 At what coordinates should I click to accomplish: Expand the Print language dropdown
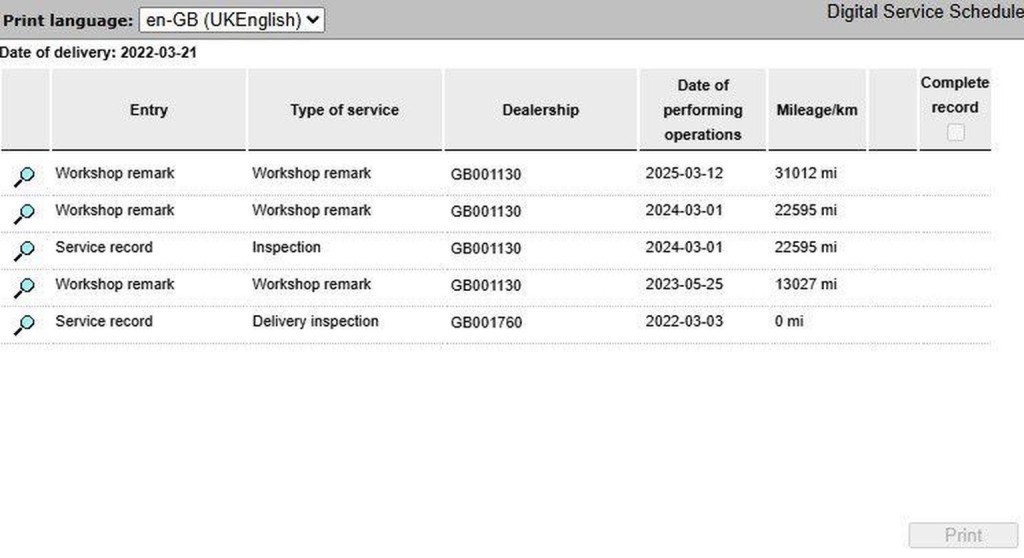click(x=231, y=20)
